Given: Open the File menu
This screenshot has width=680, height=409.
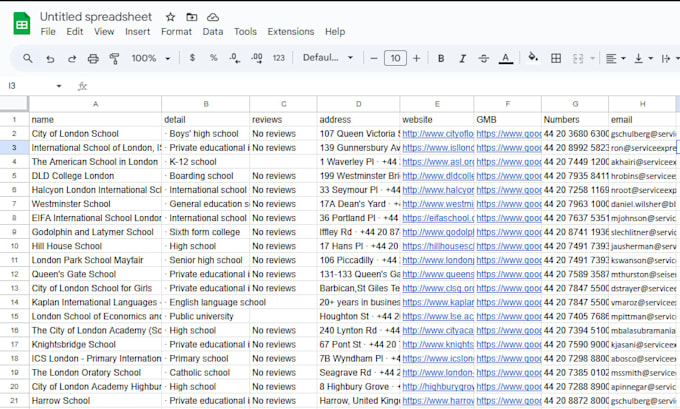Looking at the screenshot, I should point(48,32).
